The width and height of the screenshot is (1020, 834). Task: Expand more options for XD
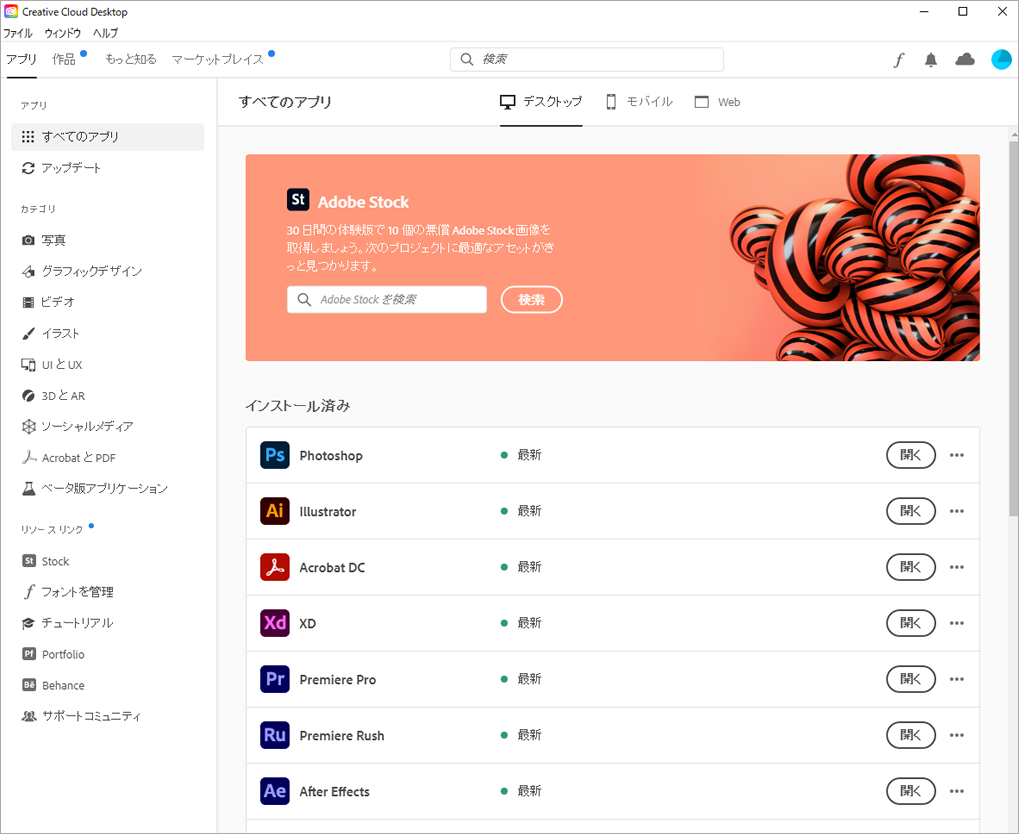click(x=956, y=623)
